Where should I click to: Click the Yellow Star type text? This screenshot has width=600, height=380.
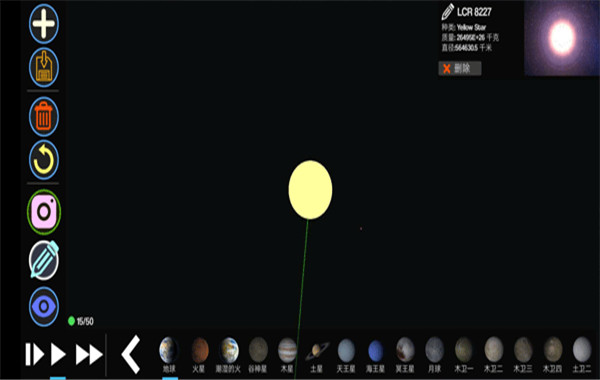pos(471,27)
